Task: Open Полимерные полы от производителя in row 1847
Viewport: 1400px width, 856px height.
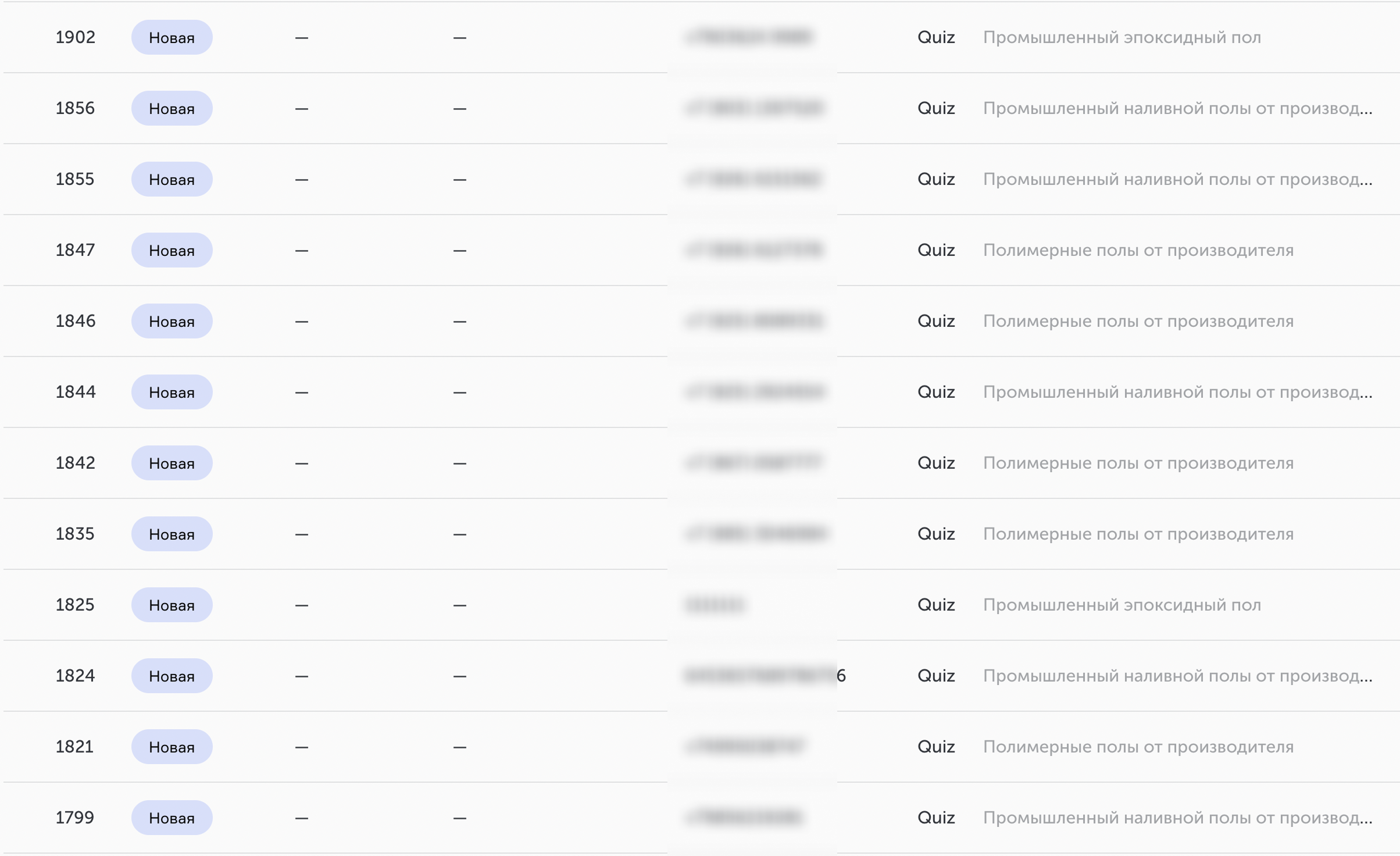Action: click(x=1138, y=251)
